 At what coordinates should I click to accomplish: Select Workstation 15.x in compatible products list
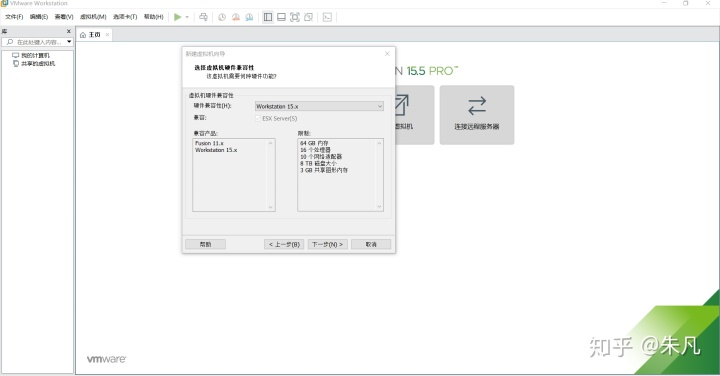pyautogui.click(x=216, y=150)
